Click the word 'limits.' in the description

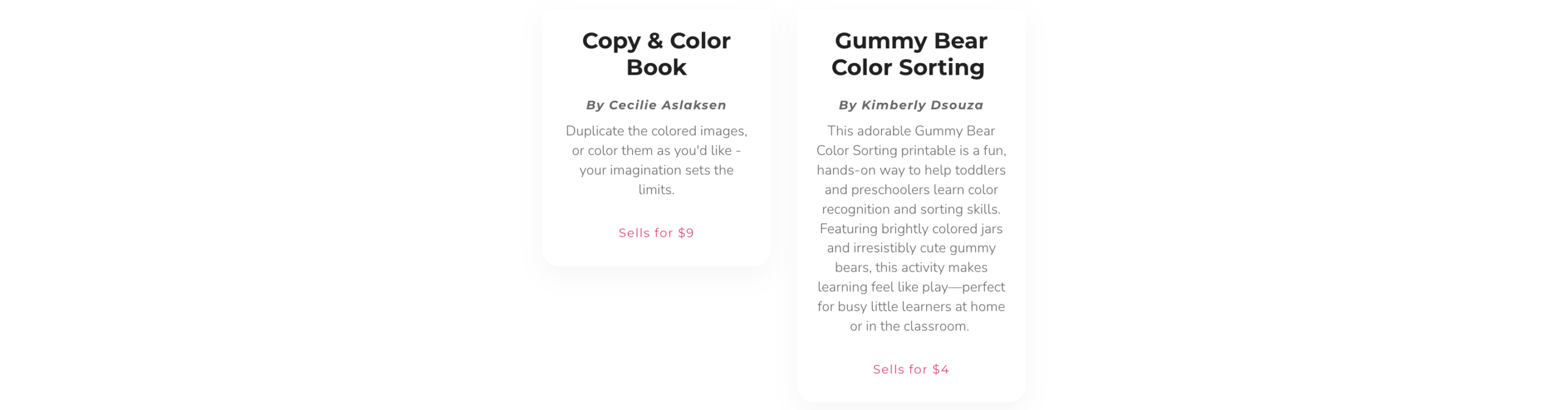(x=656, y=190)
